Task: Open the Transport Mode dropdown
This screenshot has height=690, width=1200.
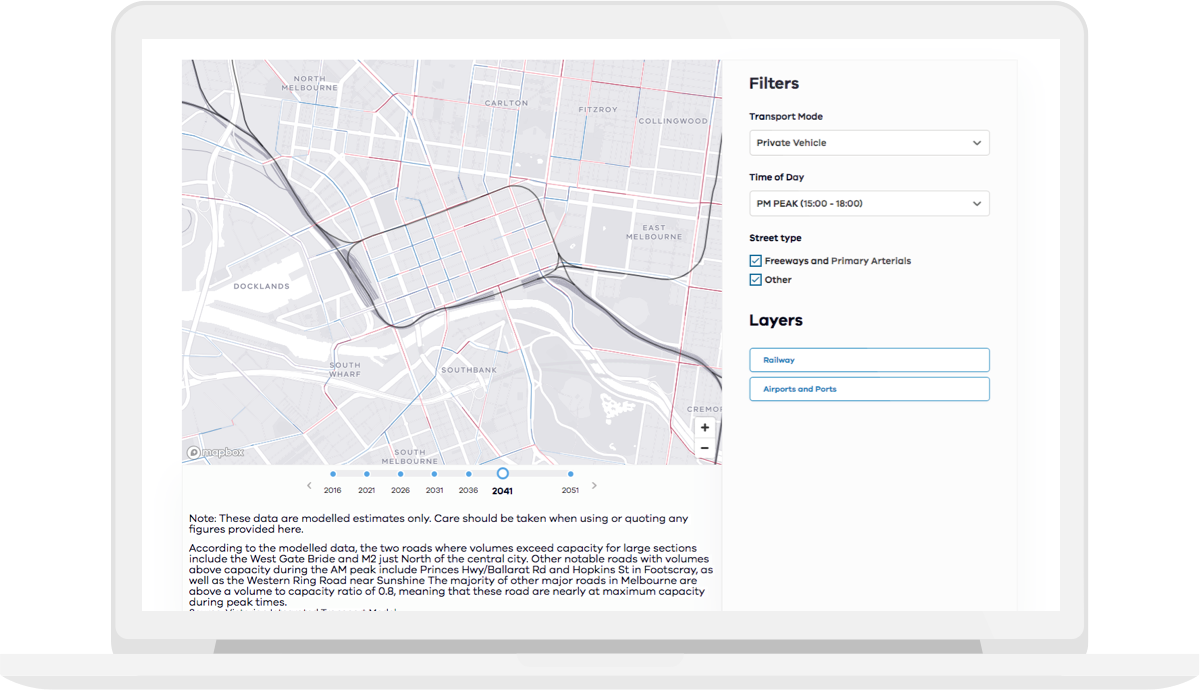Action: [x=869, y=143]
